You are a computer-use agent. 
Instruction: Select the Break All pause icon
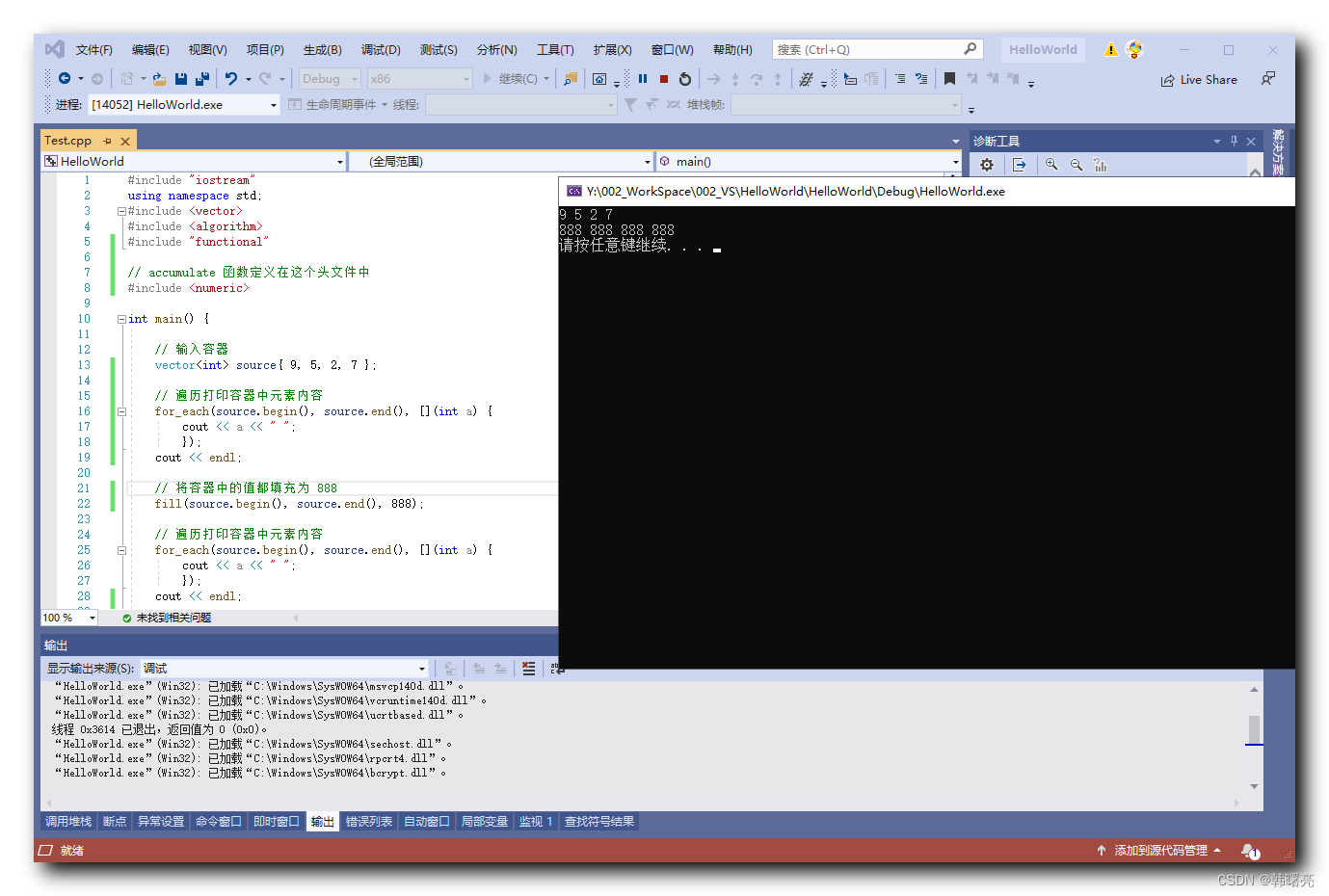(x=643, y=79)
